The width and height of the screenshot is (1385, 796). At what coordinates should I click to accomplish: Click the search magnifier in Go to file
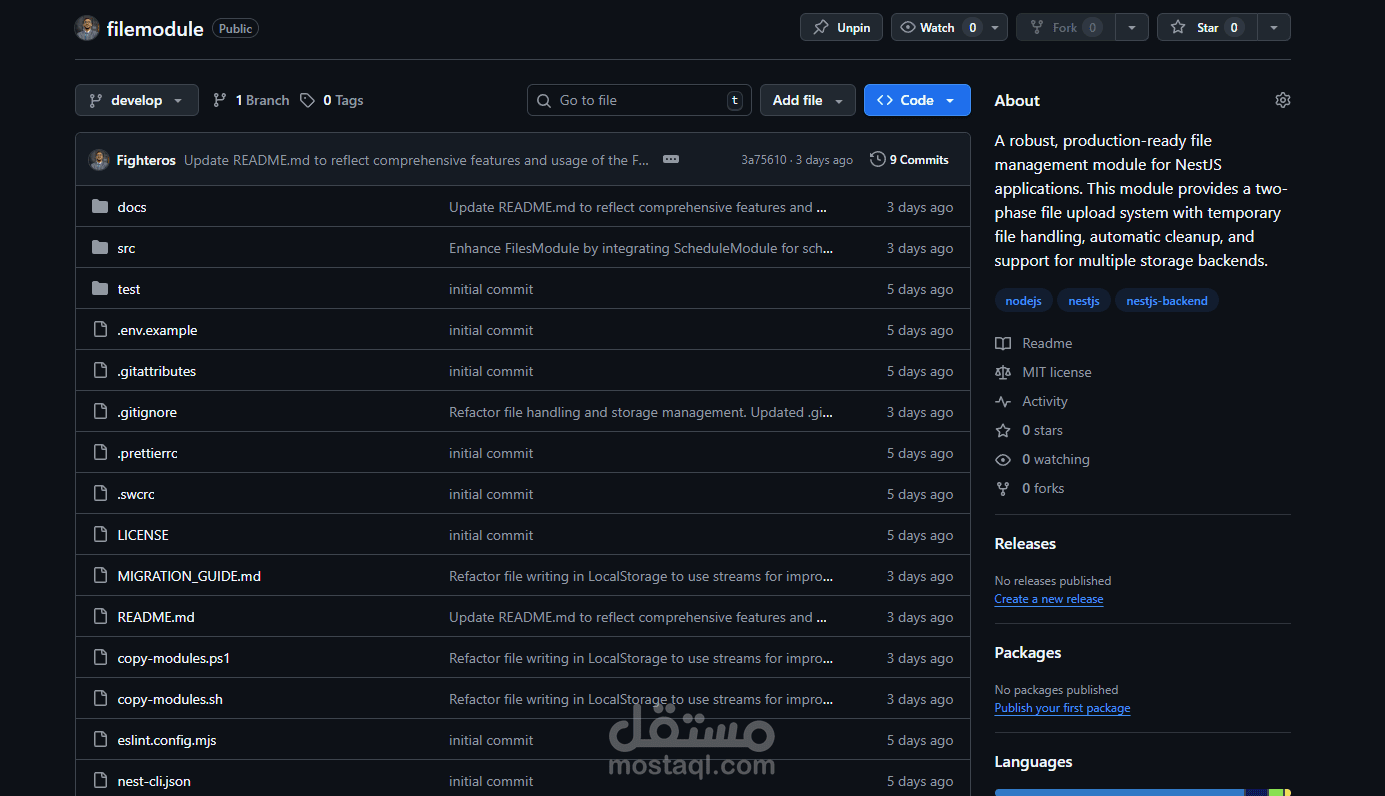tap(543, 100)
